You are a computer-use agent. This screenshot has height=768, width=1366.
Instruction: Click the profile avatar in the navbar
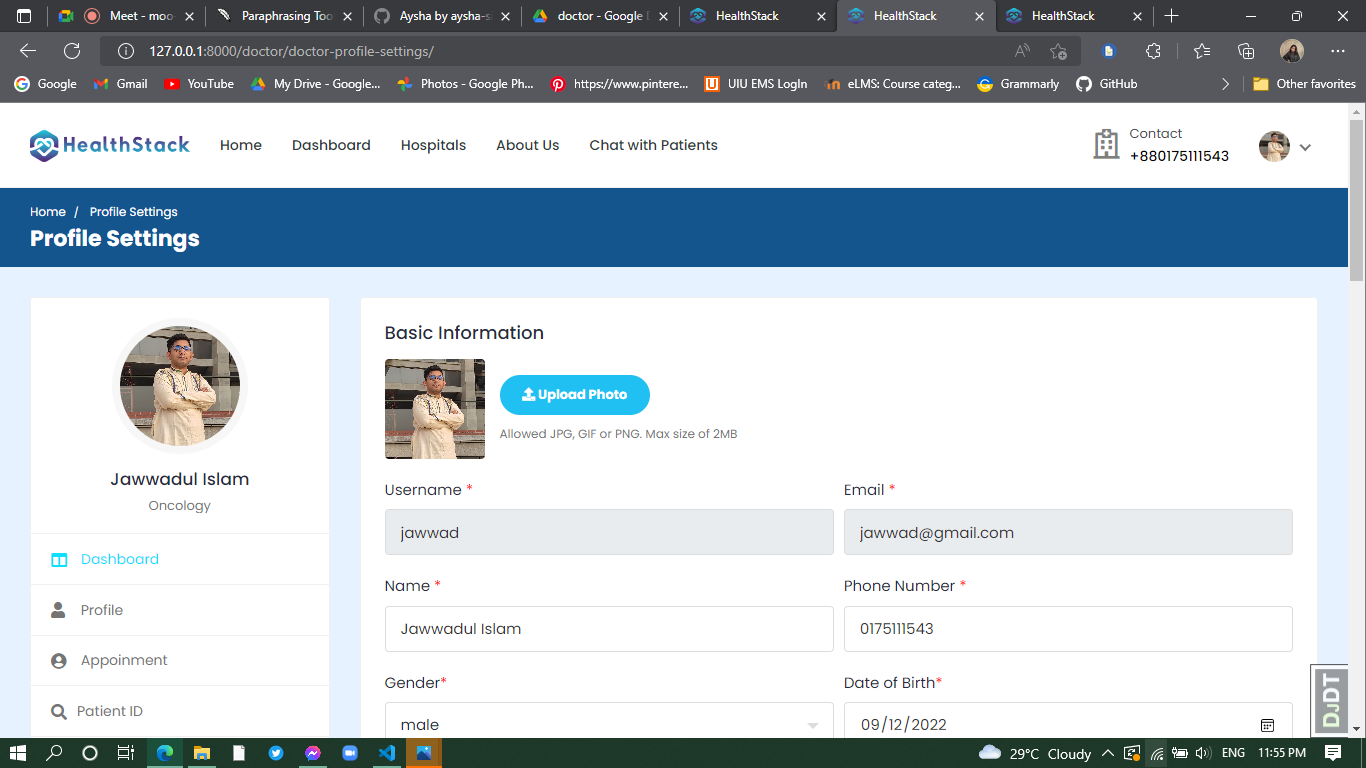(x=1274, y=146)
